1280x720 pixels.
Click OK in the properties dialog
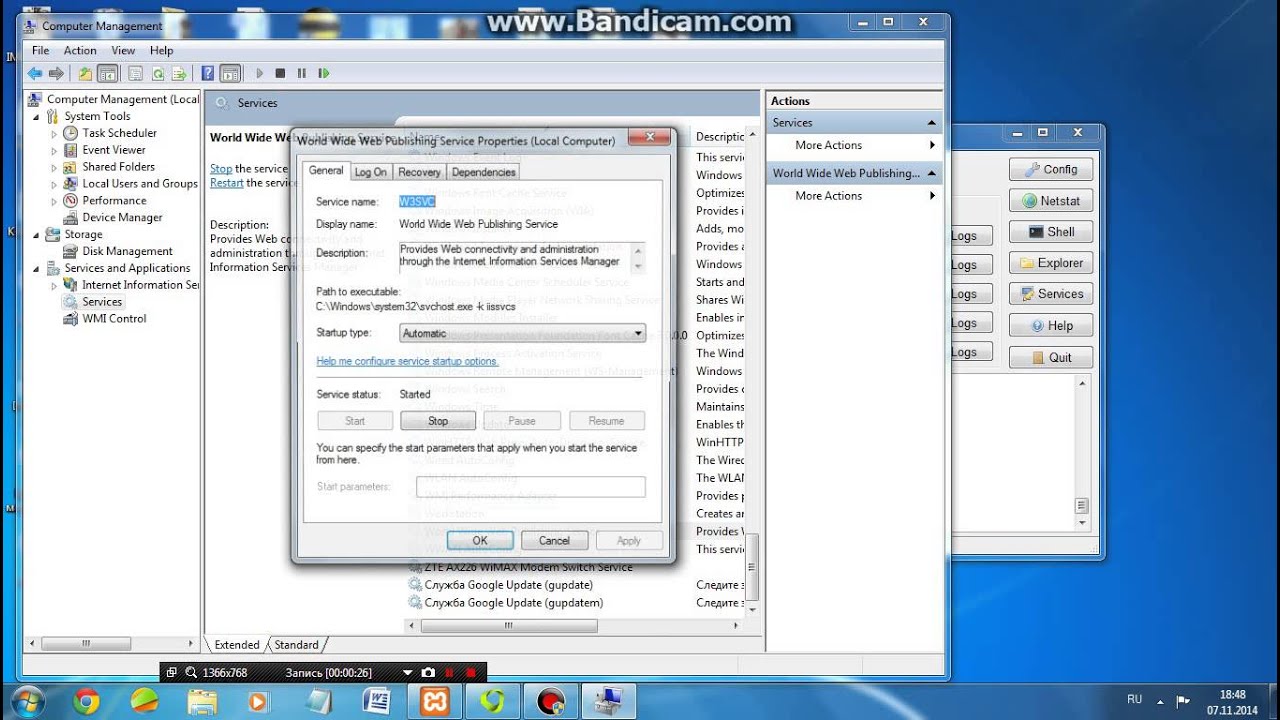click(480, 540)
